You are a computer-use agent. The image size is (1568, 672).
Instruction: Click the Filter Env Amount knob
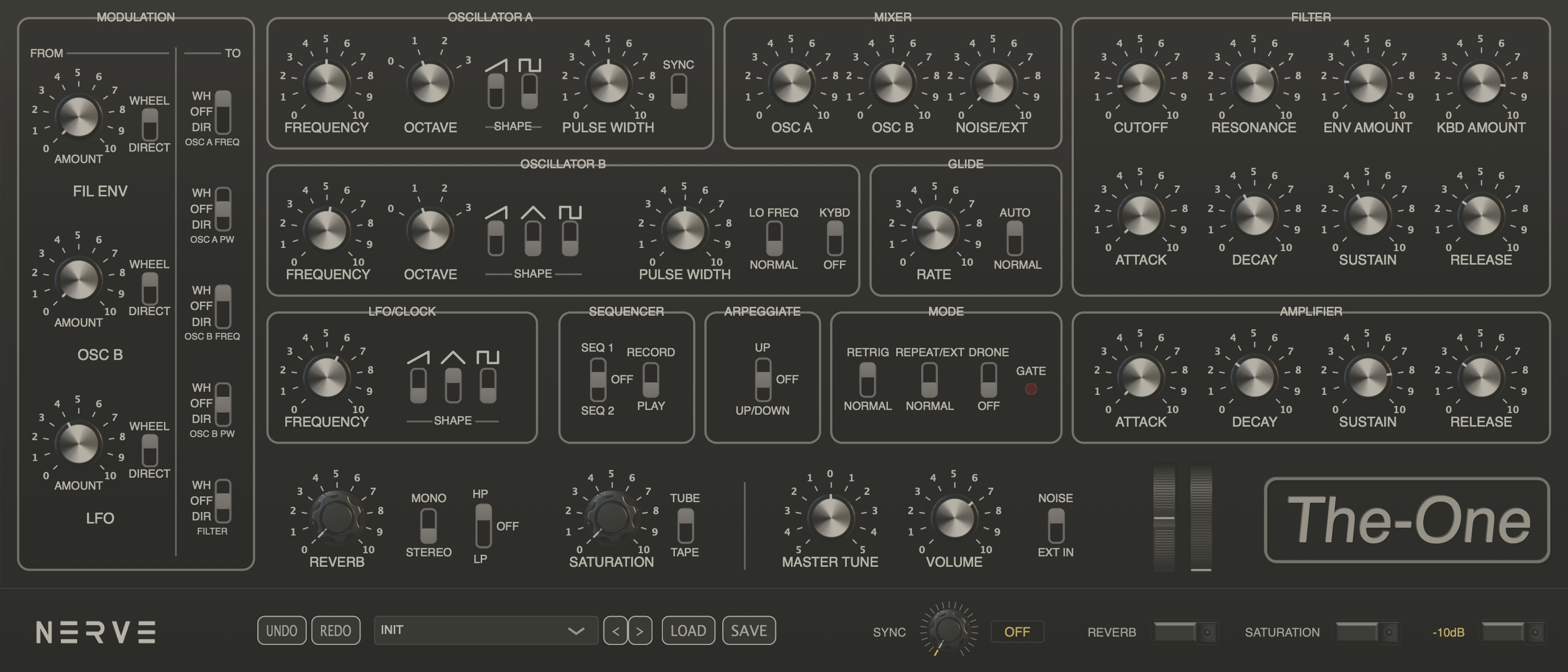(x=1368, y=83)
